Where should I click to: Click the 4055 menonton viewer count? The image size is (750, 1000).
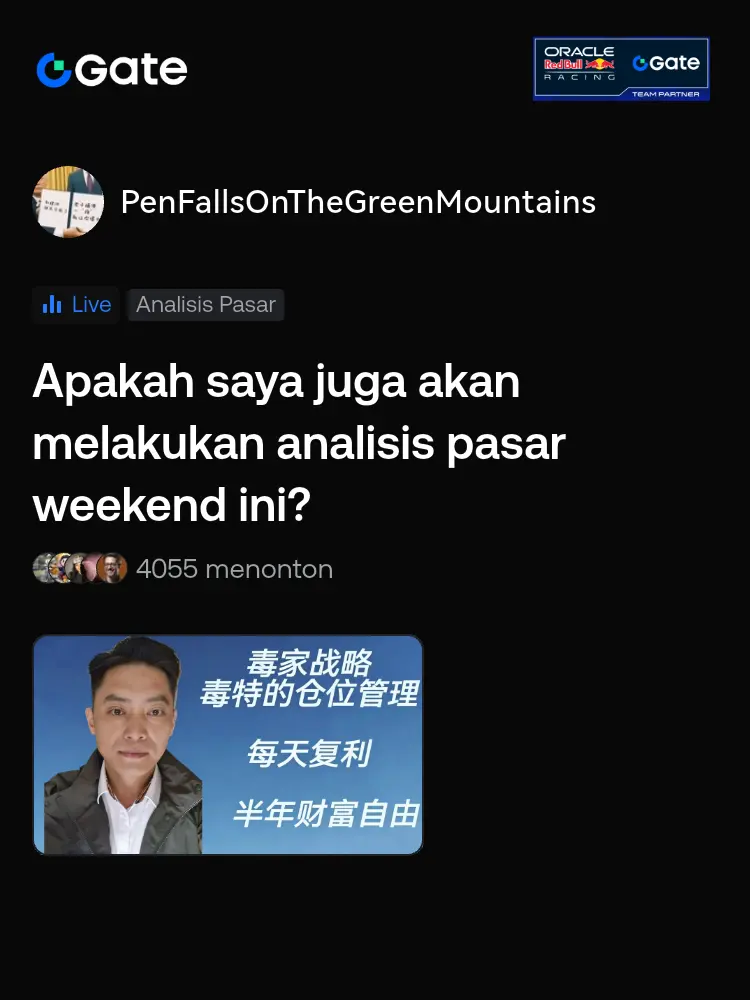pos(235,569)
